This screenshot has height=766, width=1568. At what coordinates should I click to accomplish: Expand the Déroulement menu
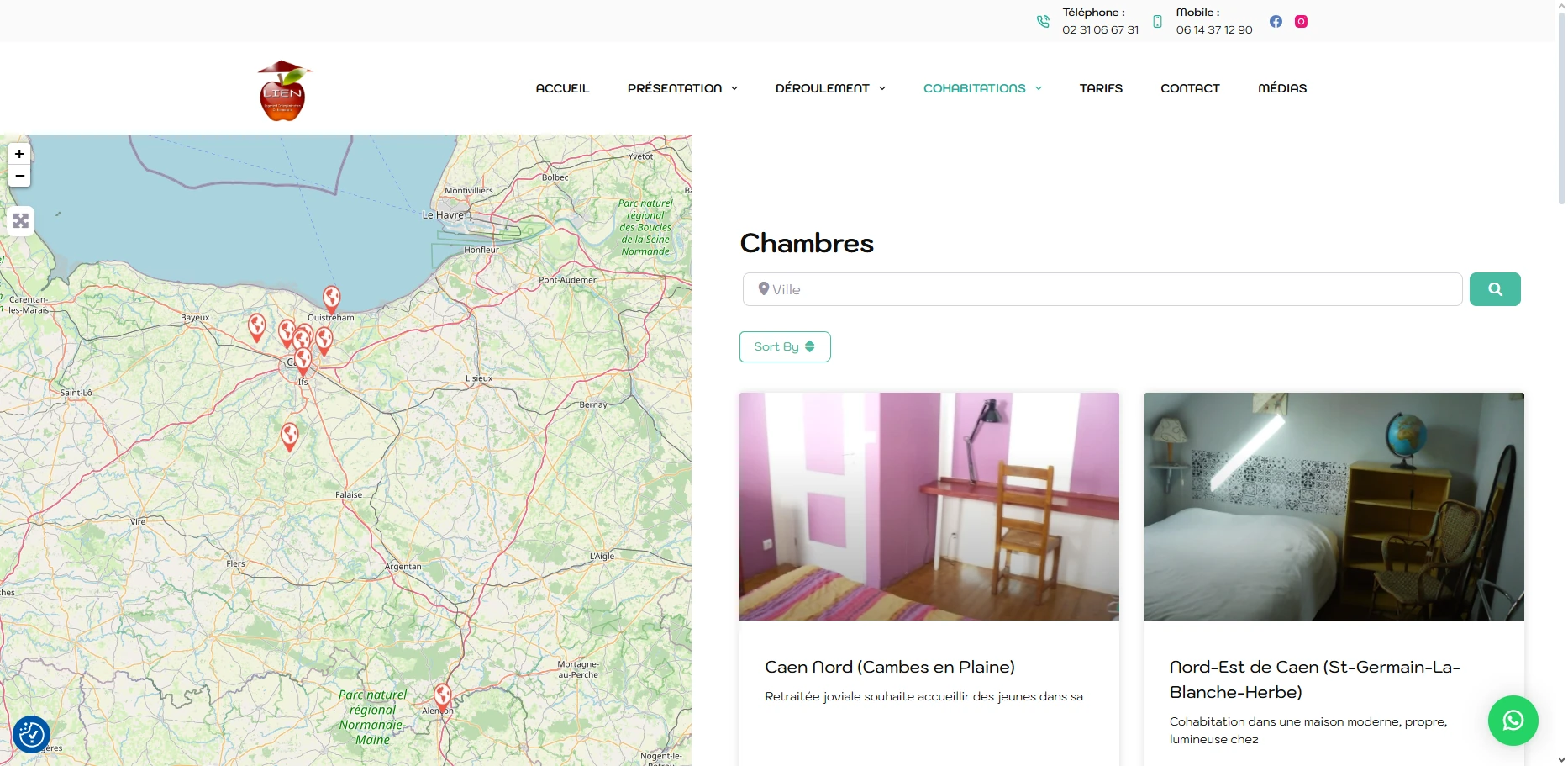pyautogui.click(x=830, y=88)
